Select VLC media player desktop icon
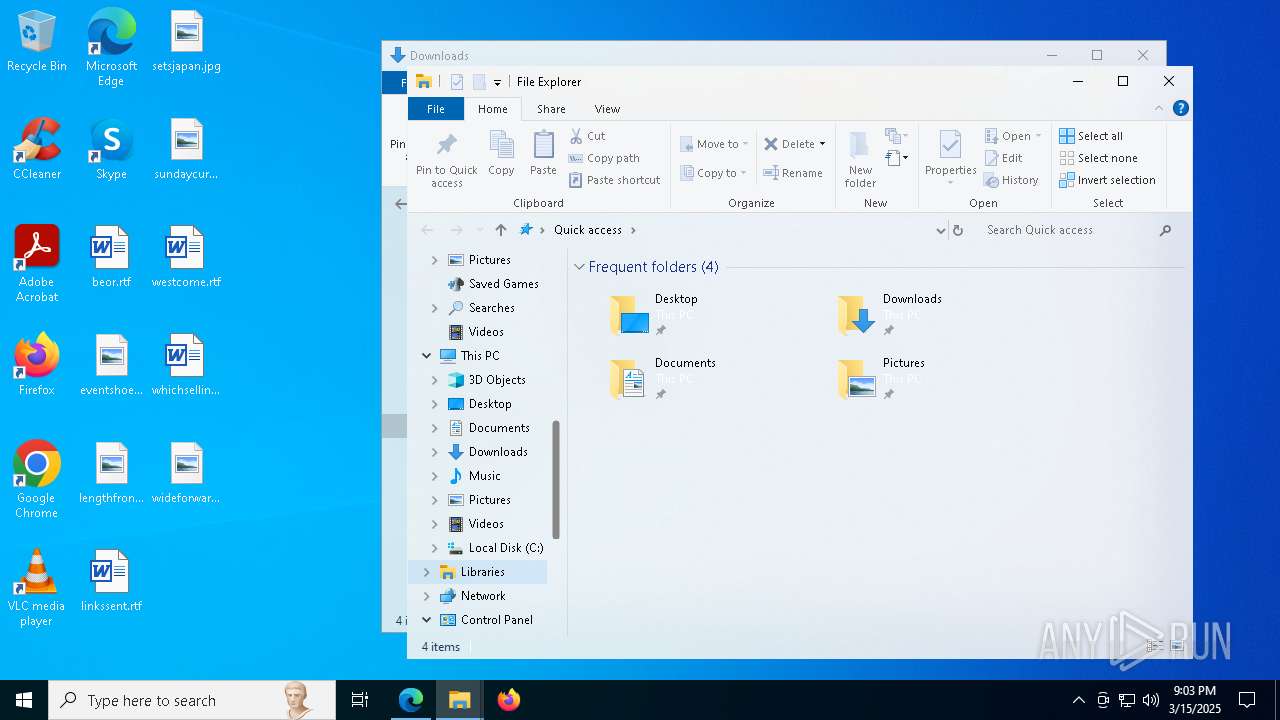The width and height of the screenshot is (1280, 720). [x=36, y=588]
